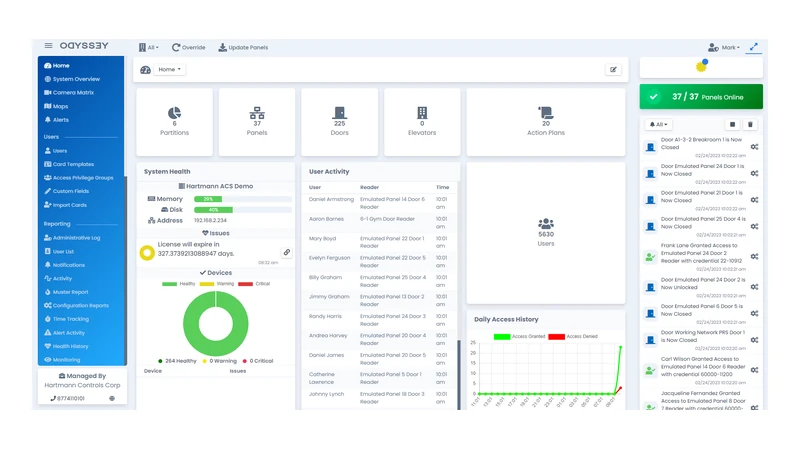
Task: Click the User Activity scrollbar
Action: click(458, 374)
